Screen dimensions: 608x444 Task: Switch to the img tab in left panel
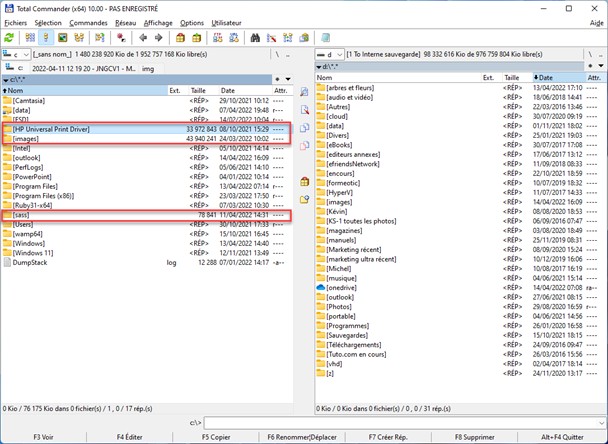coord(147,65)
